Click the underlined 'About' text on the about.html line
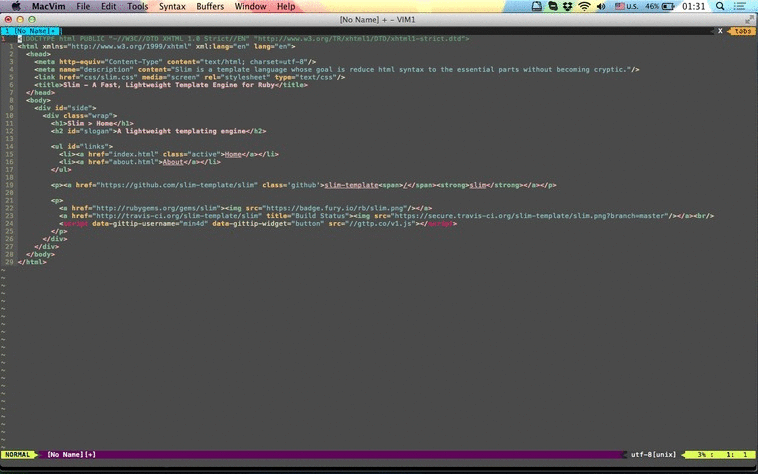Viewport: 758px width, 474px height. click(x=173, y=162)
